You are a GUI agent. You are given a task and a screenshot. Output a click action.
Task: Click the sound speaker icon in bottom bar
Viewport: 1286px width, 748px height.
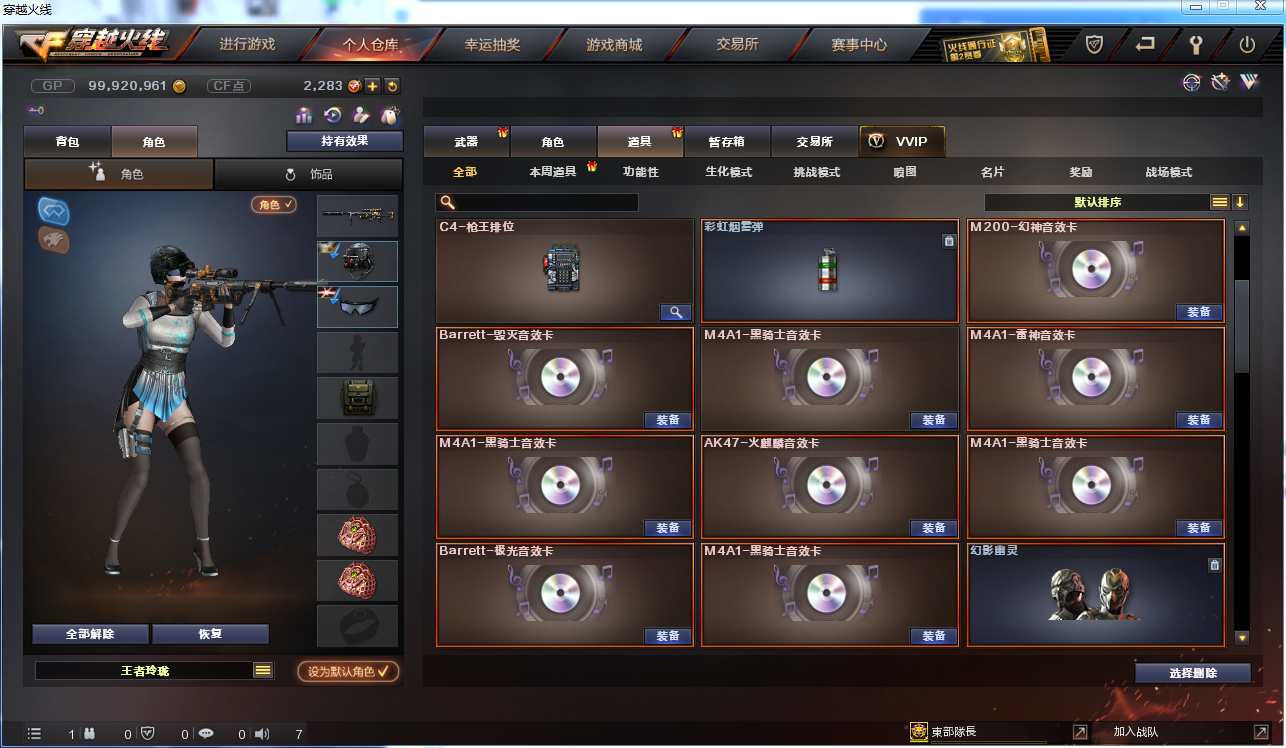point(262,734)
